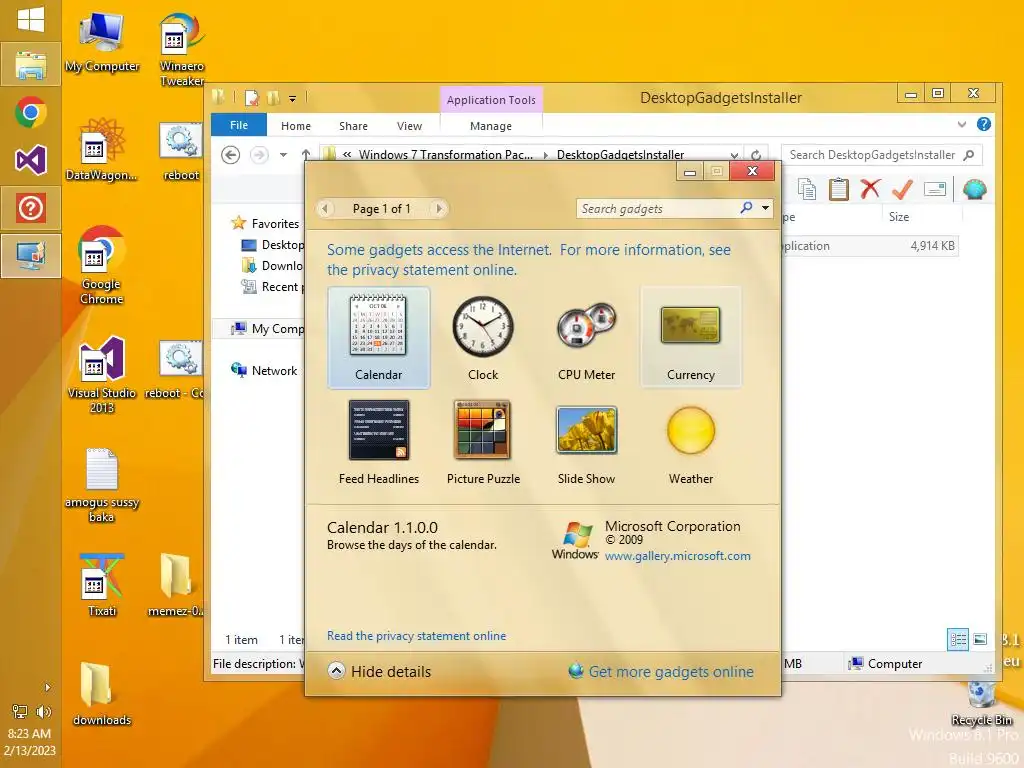Click the Application Tools contextual tab header
Image resolution: width=1024 pixels, height=768 pixels.
tap(491, 99)
